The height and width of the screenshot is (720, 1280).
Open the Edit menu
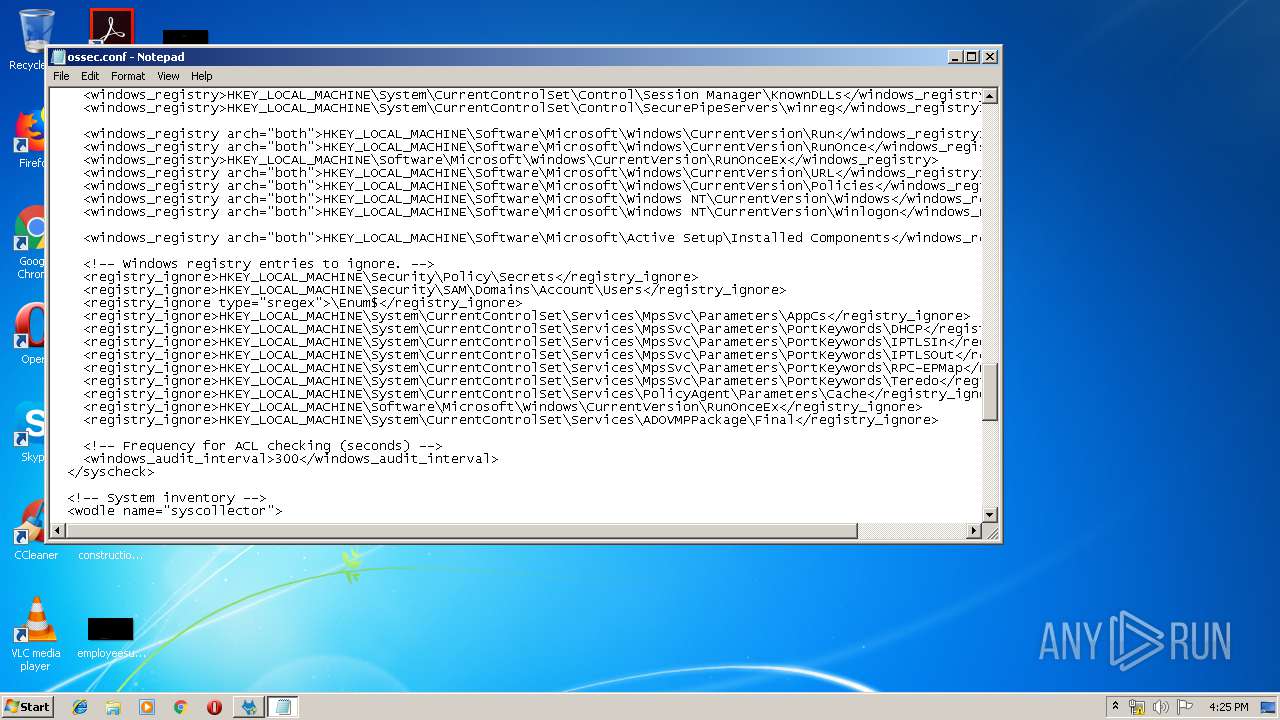90,76
